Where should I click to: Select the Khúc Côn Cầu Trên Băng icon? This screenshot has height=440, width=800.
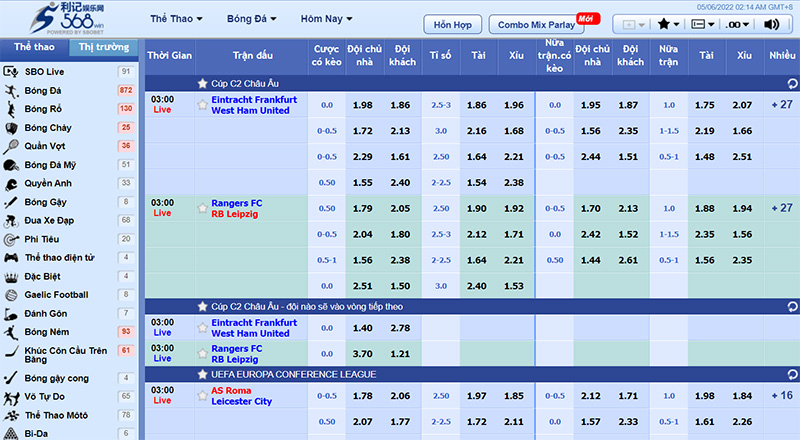click(x=11, y=351)
